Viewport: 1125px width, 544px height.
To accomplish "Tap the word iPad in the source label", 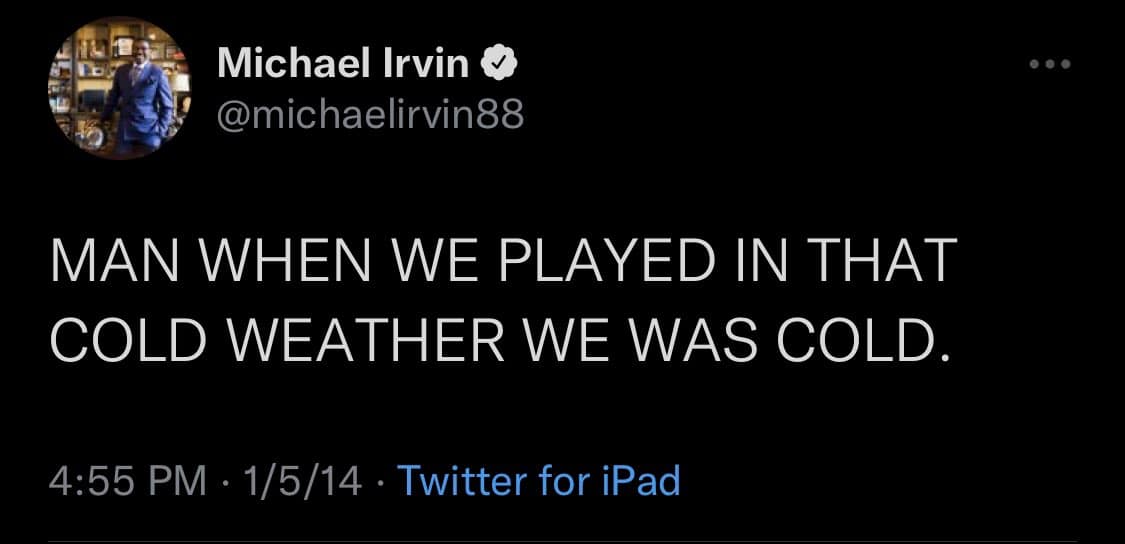I will 638,481.
